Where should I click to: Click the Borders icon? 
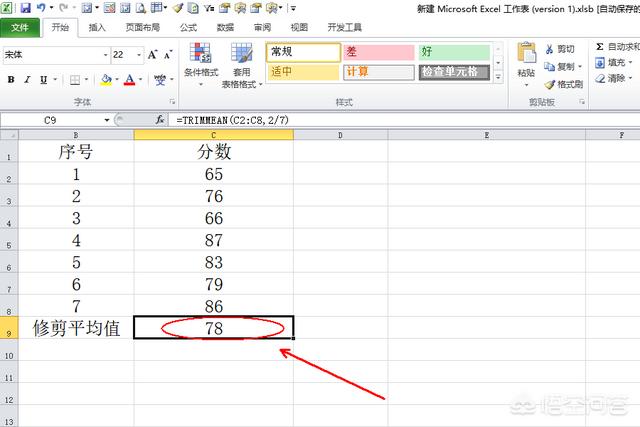[75, 79]
